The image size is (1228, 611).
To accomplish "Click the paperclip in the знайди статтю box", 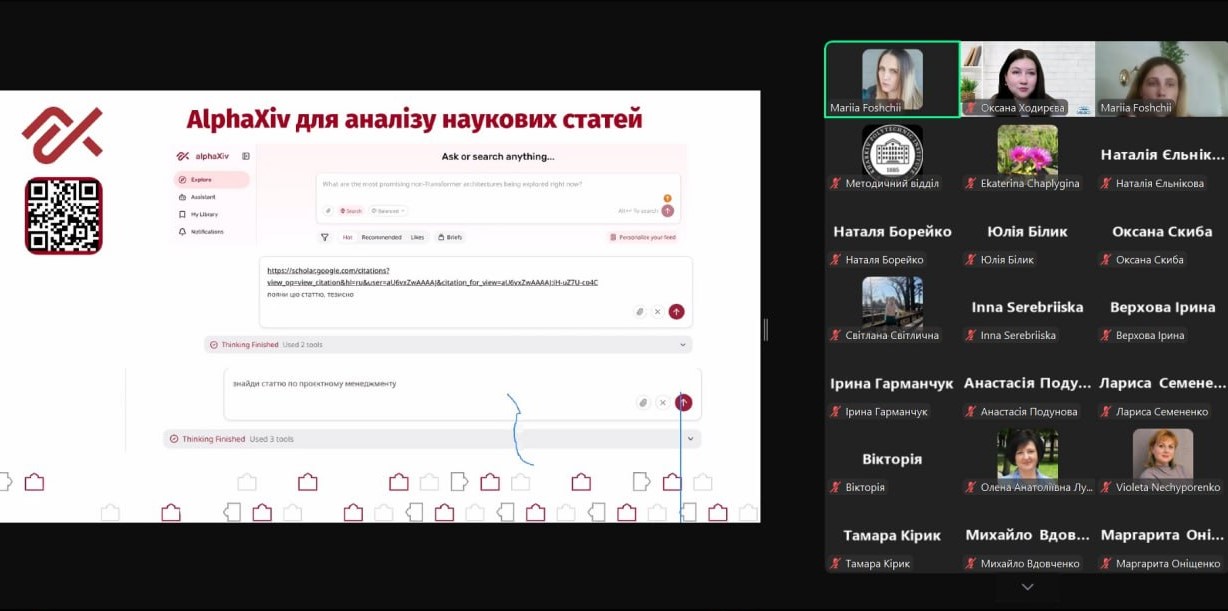I will (x=643, y=402).
